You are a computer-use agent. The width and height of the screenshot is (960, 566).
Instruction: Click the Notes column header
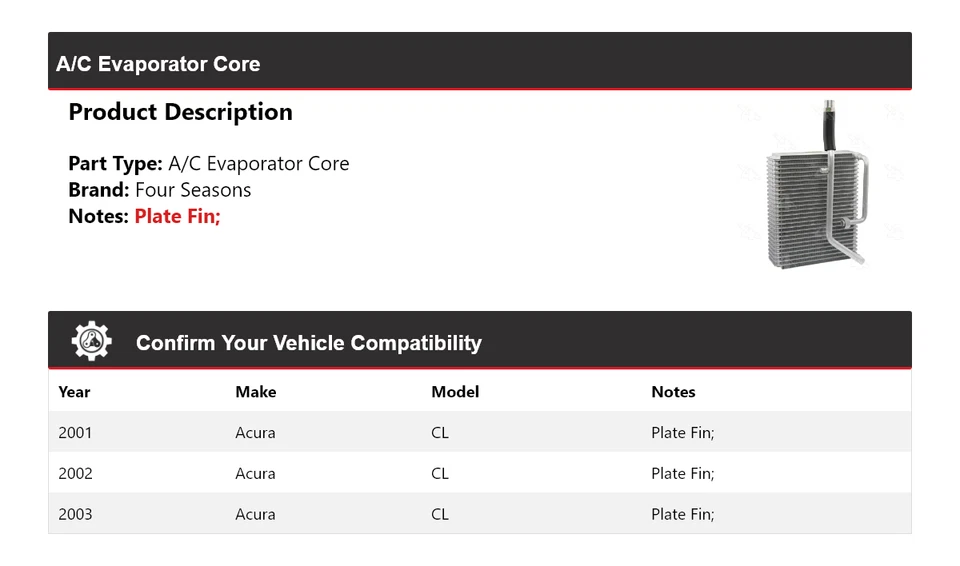click(673, 392)
